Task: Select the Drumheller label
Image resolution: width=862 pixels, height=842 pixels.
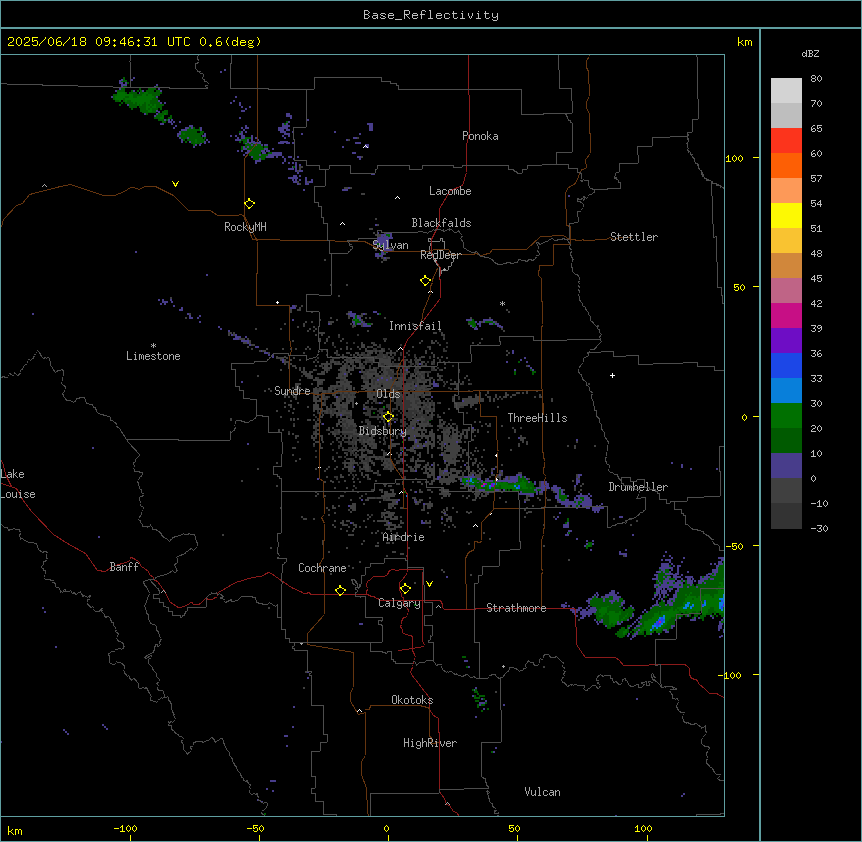Action: pos(638,487)
